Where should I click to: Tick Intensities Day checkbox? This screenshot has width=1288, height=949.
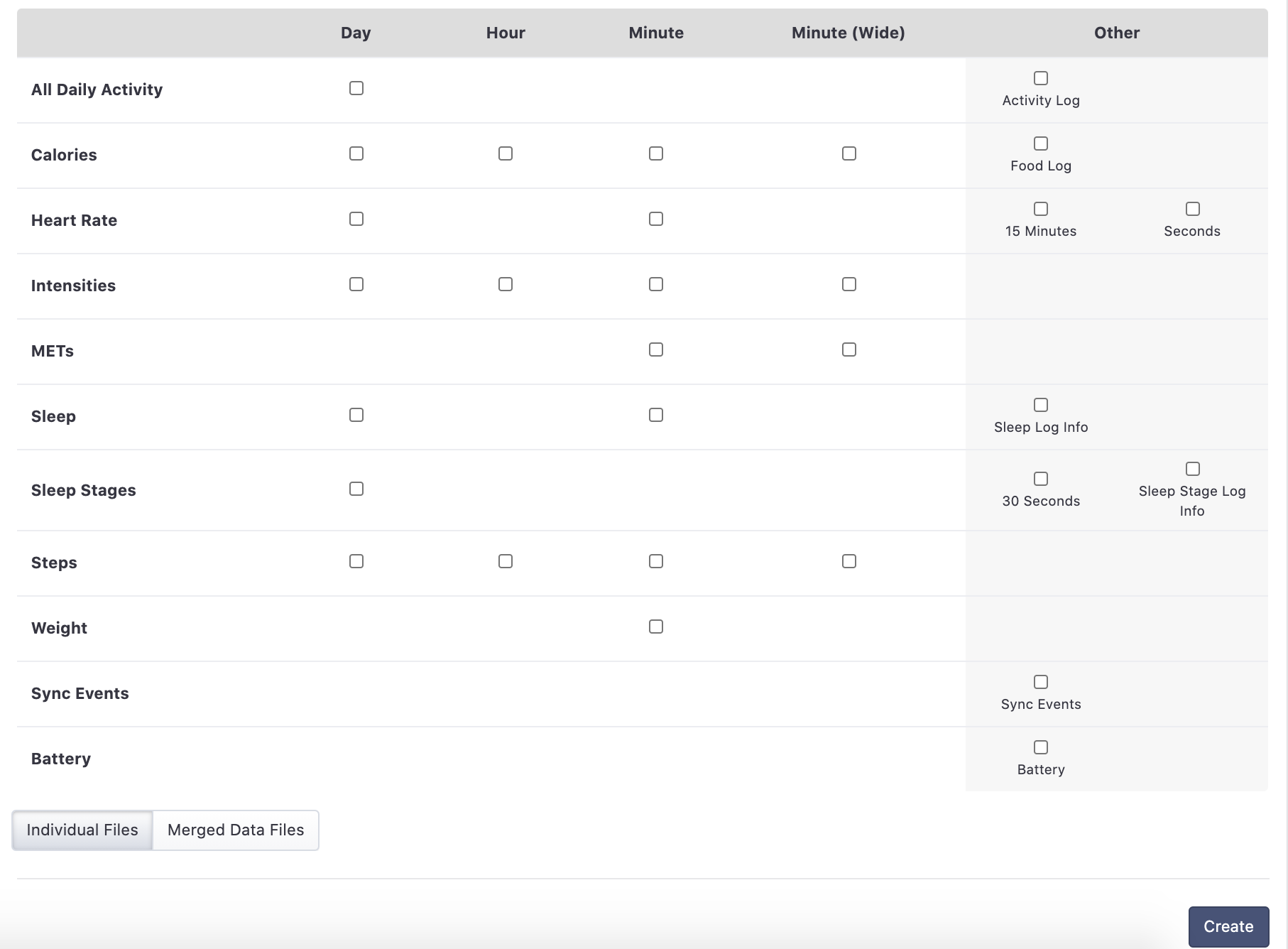coord(356,284)
